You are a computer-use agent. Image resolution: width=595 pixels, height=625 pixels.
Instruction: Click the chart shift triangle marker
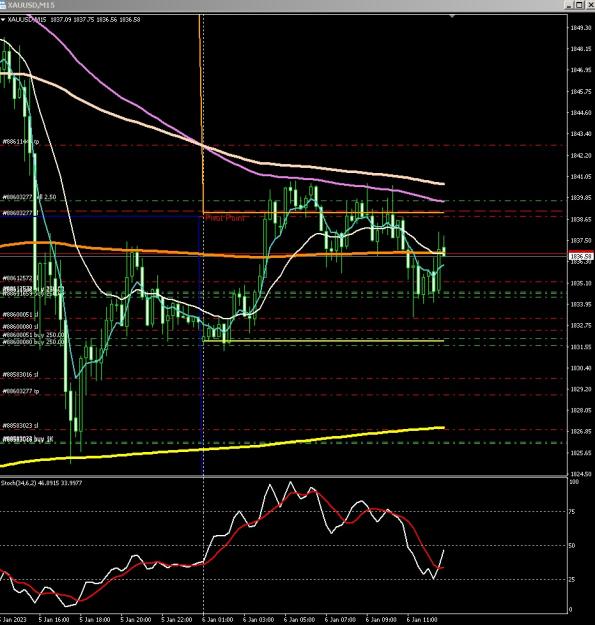[x=452, y=16]
